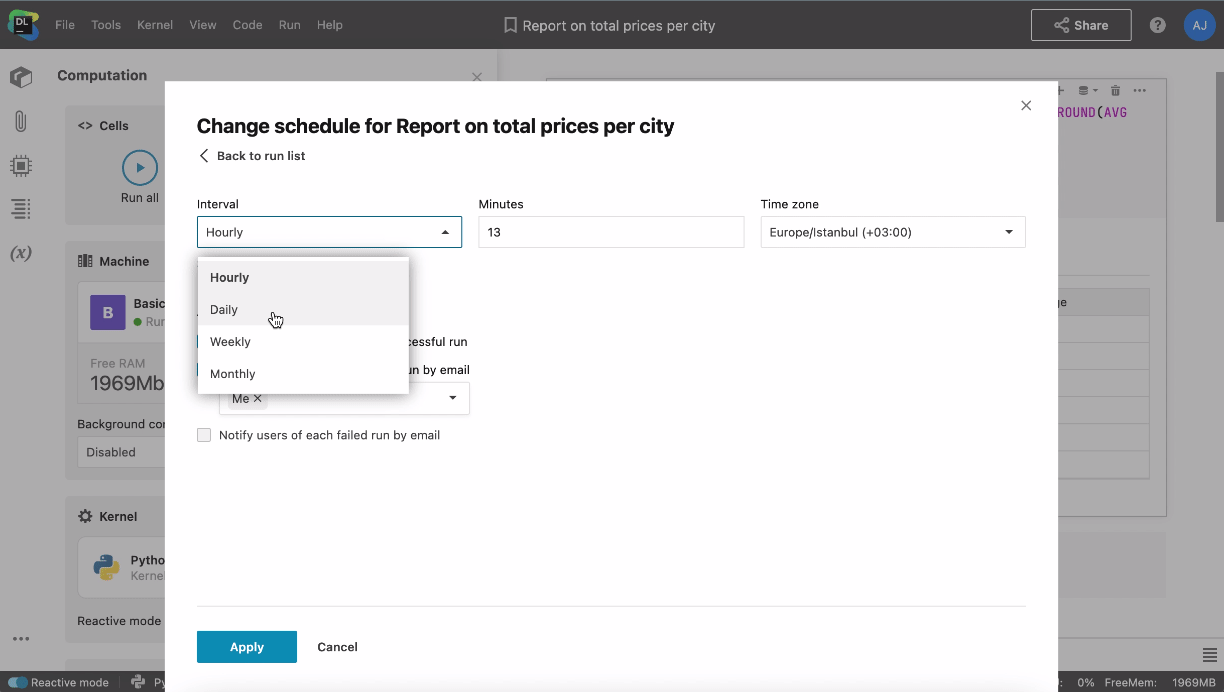The height and width of the screenshot is (692, 1224).
Task: Click the Minutes input field
Action: [611, 232]
